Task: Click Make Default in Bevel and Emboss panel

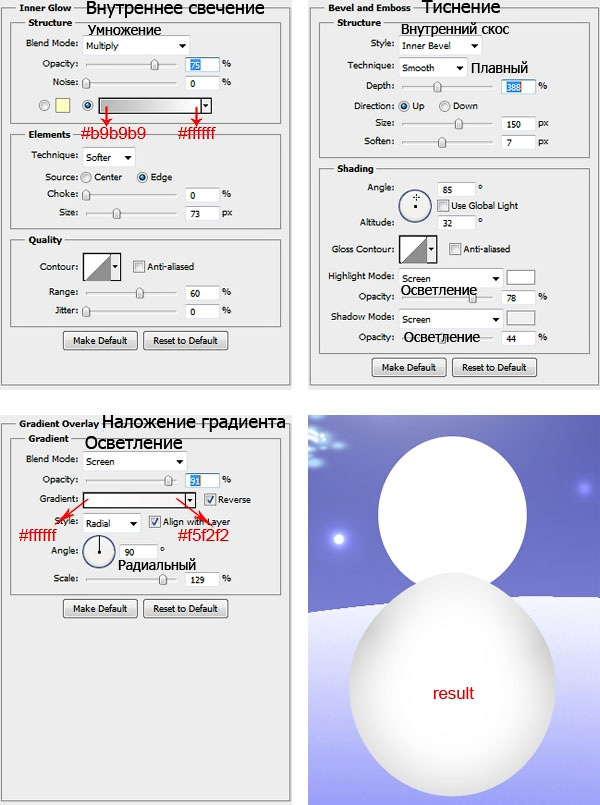Action: point(409,368)
